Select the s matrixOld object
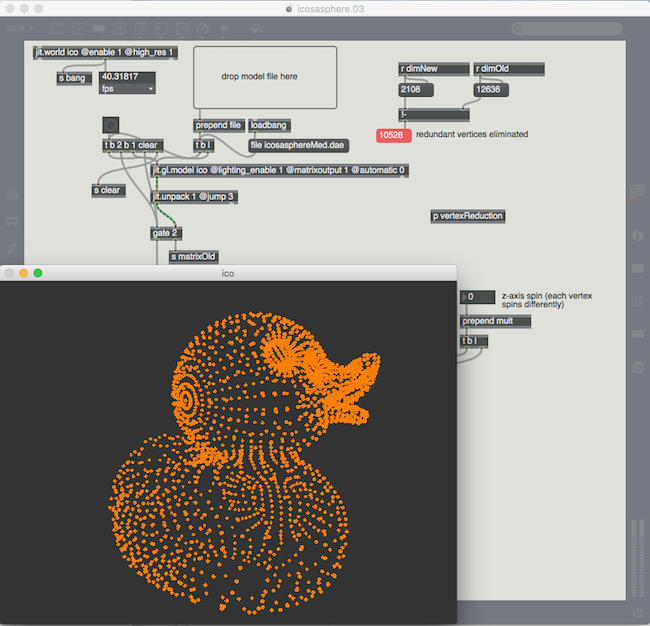This screenshot has height=626, width=650. [x=194, y=257]
